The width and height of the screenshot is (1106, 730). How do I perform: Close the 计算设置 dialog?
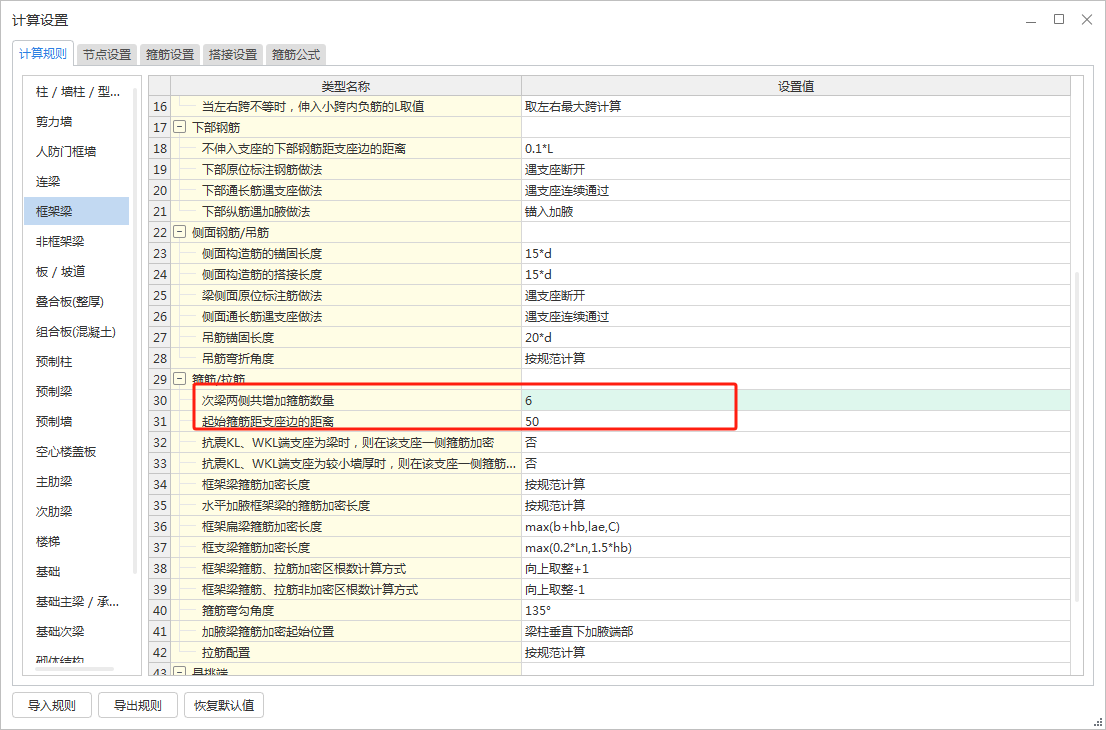(x=1087, y=20)
